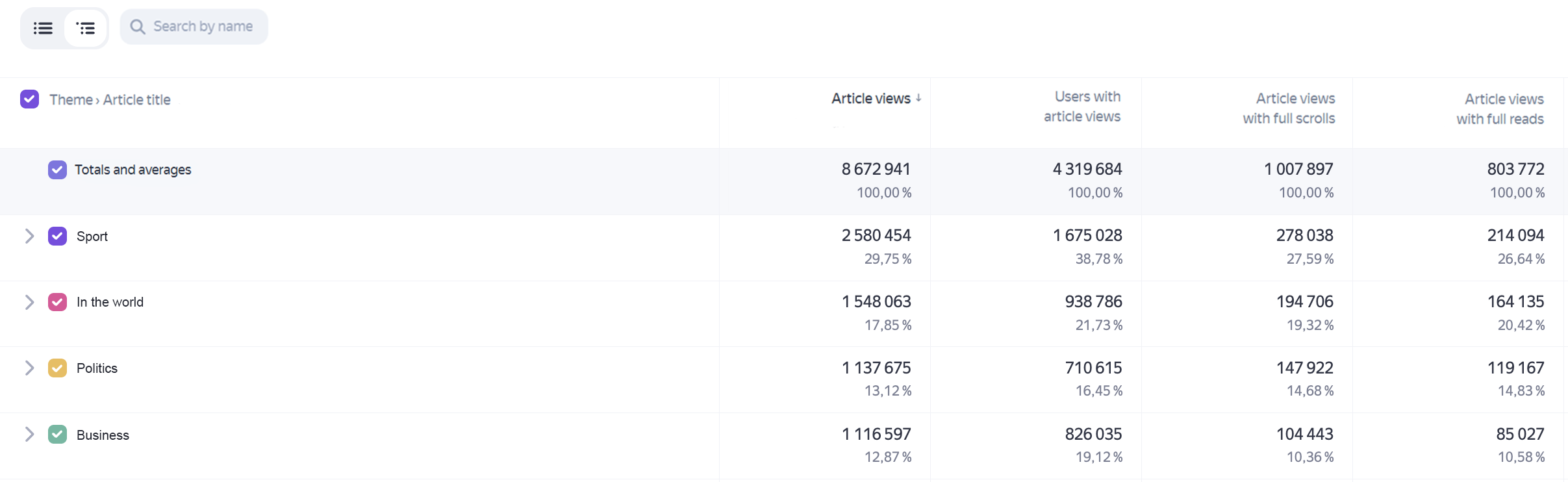Image resolution: width=1568 pixels, height=482 pixels.
Task: Toggle the select-all checkbox in header
Action: (29, 99)
